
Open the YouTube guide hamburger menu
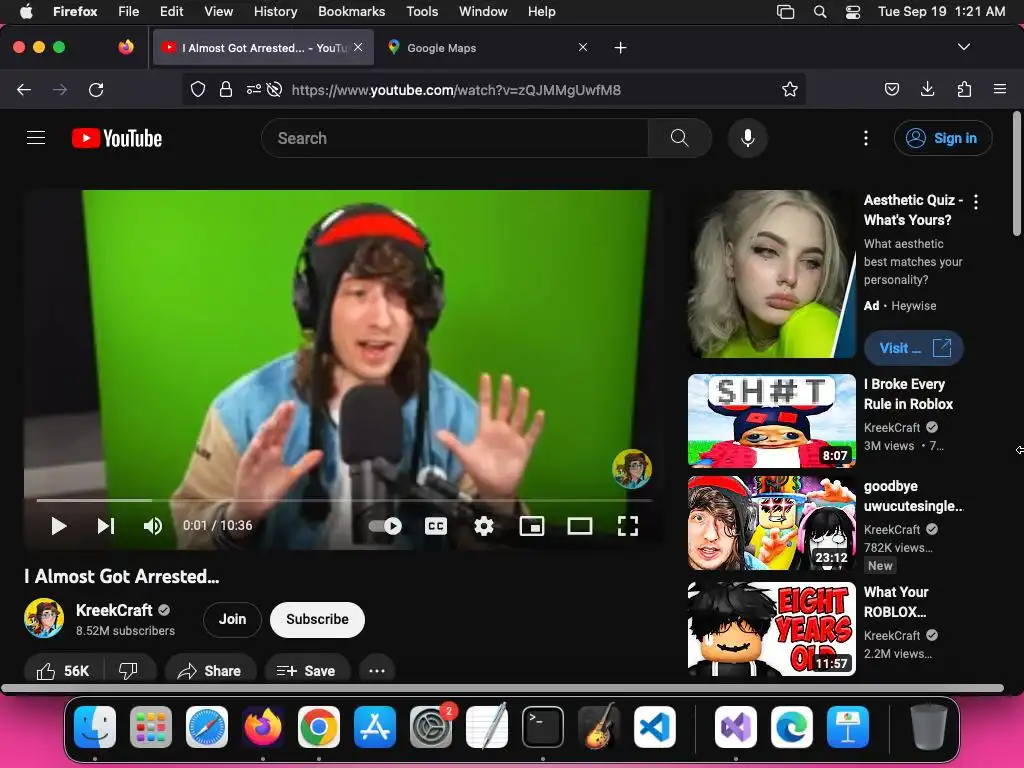coord(36,138)
